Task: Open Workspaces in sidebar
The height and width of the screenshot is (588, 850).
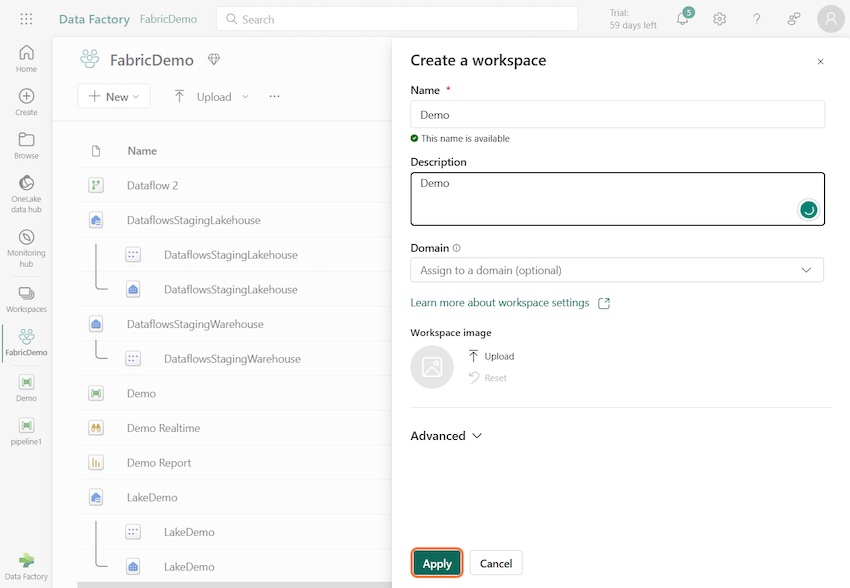Action: [26, 299]
